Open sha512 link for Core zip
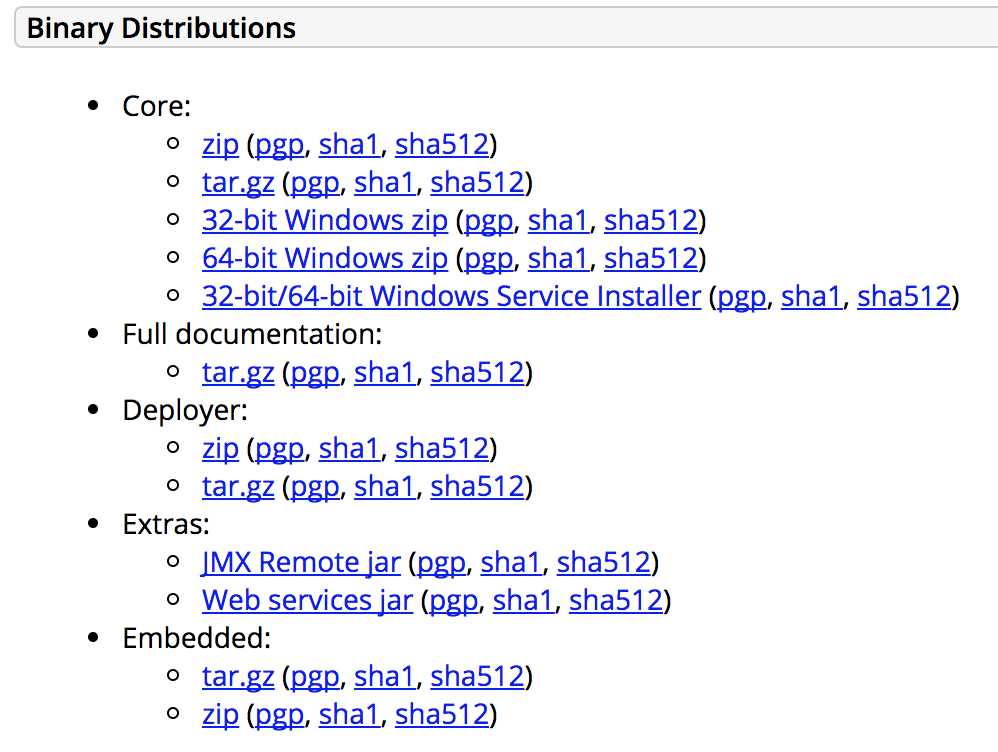The height and width of the screenshot is (752, 998). [442, 145]
